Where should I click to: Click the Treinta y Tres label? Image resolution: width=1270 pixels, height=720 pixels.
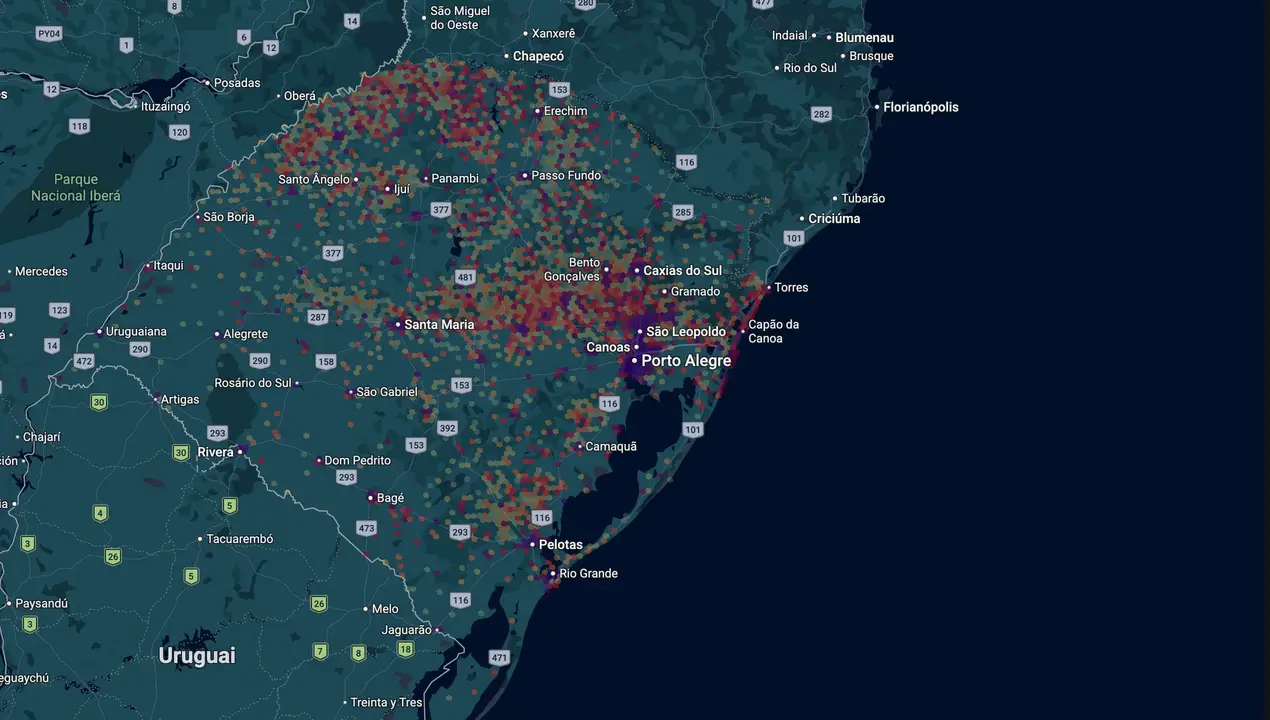coord(386,703)
